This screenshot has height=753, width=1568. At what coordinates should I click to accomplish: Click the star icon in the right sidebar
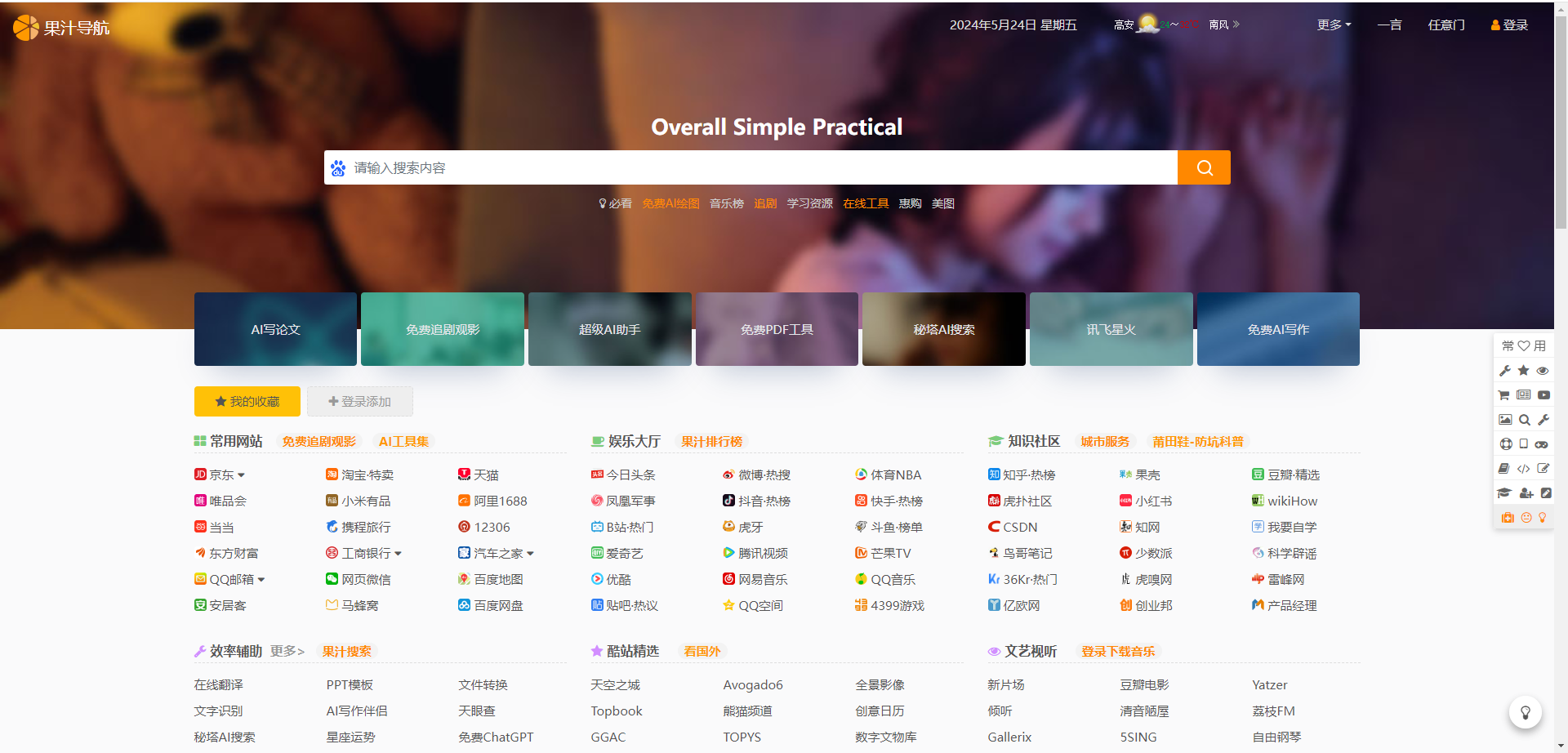click(1524, 371)
